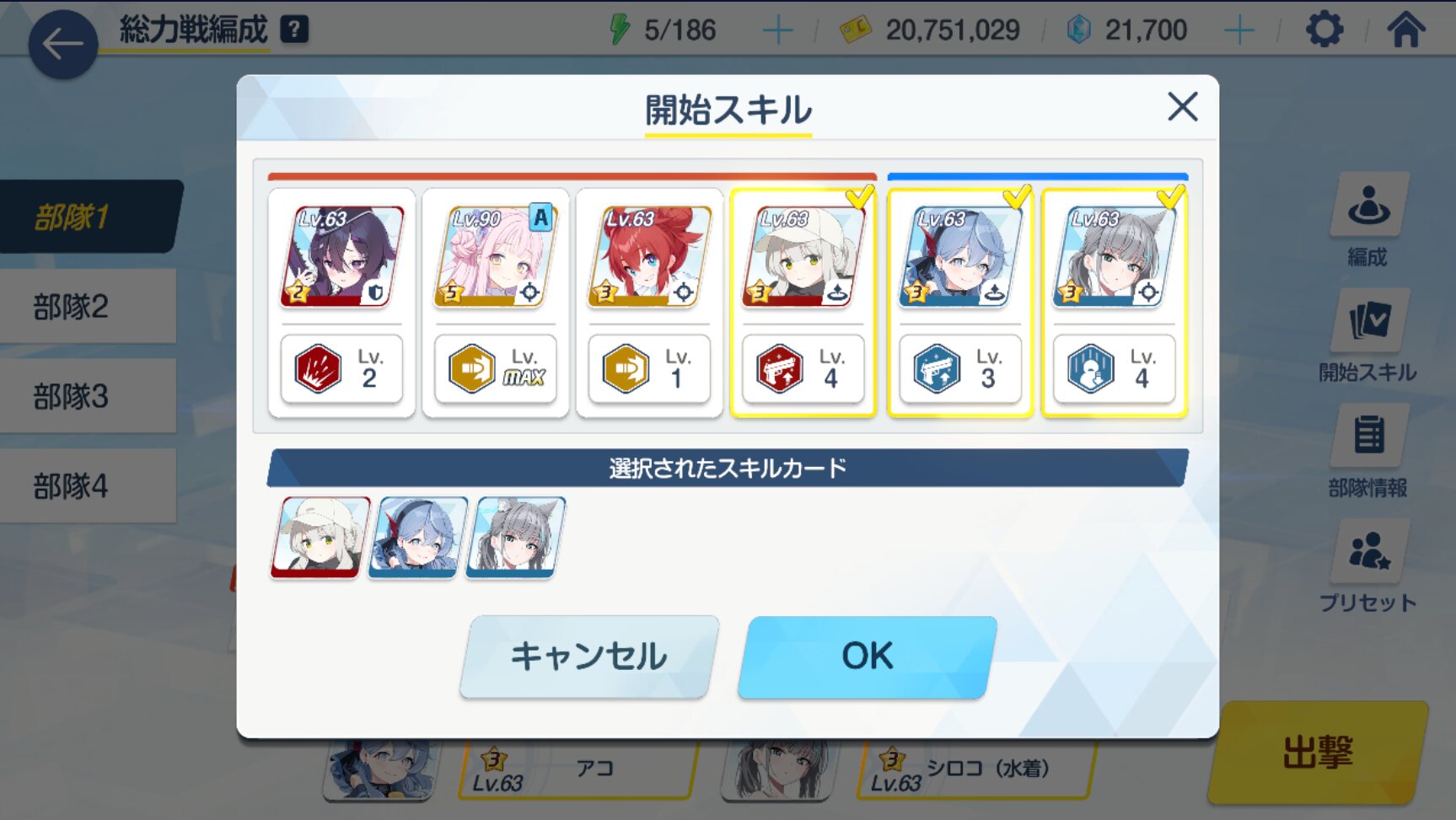The width and height of the screenshot is (1456, 820).
Task: Deselect the white-cap character's Lv.4 skill card
Action: 803,303
